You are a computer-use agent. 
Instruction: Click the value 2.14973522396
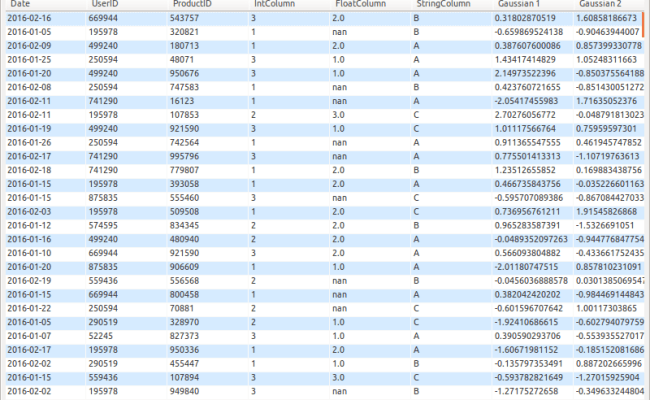[525, 73]
